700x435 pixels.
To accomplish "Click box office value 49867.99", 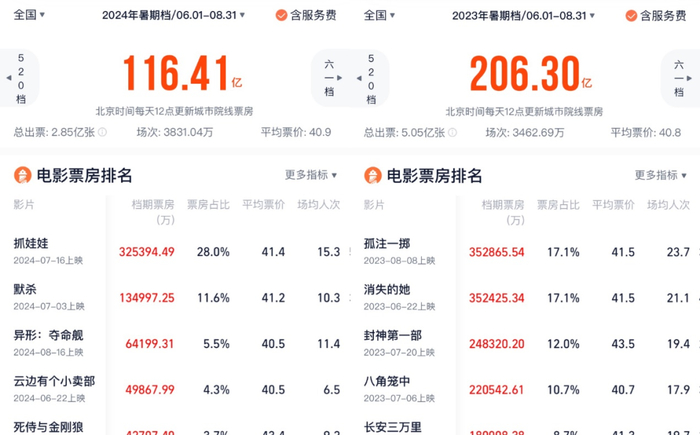I will click(x=150, y=390).
